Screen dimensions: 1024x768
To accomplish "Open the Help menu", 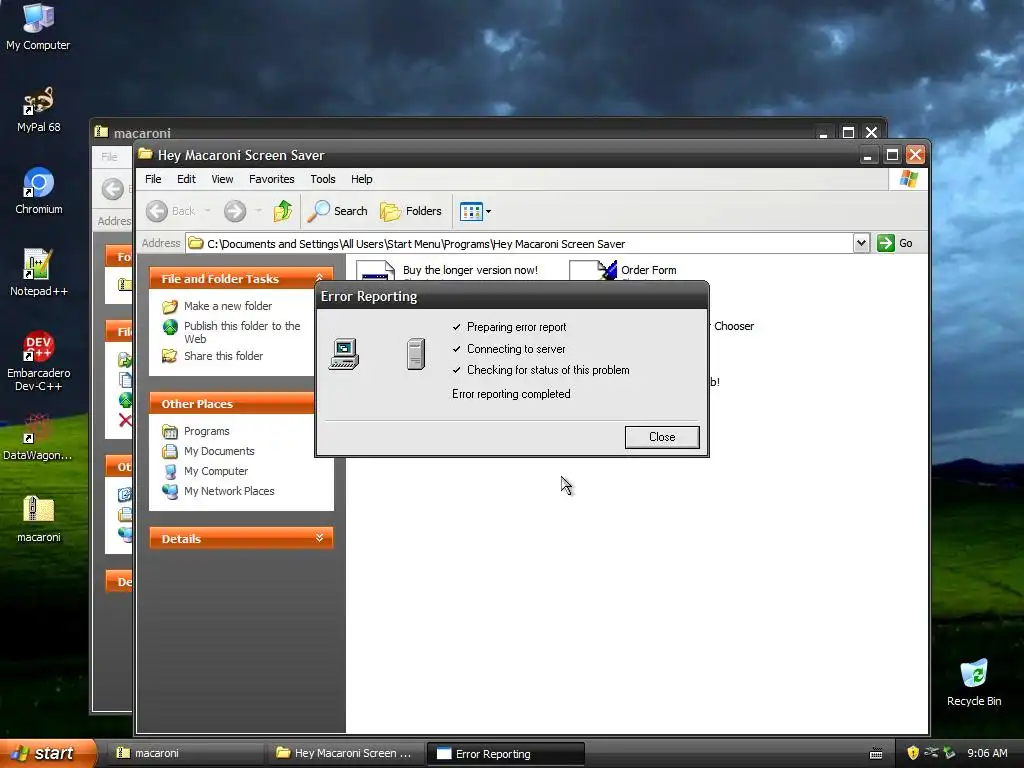I will [x=361, y=179].
